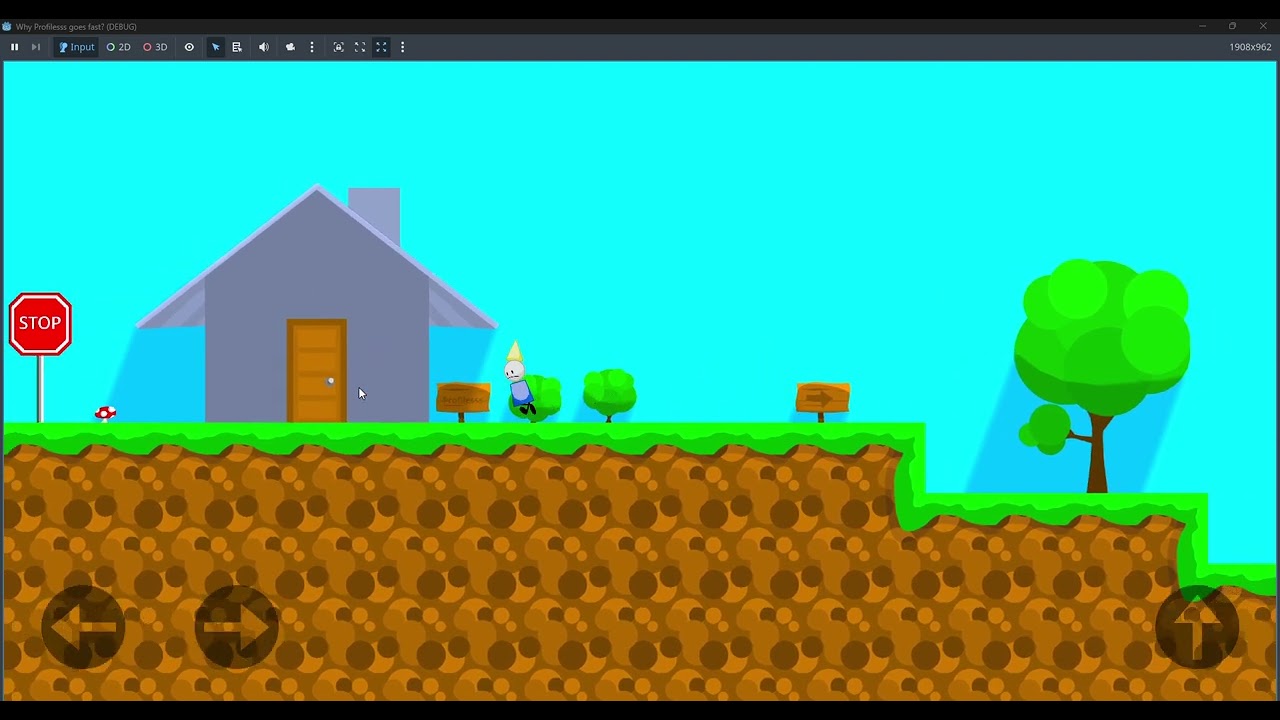1280x720 pixels.
Task: Restore down the game window
Action: point(1233,26)
